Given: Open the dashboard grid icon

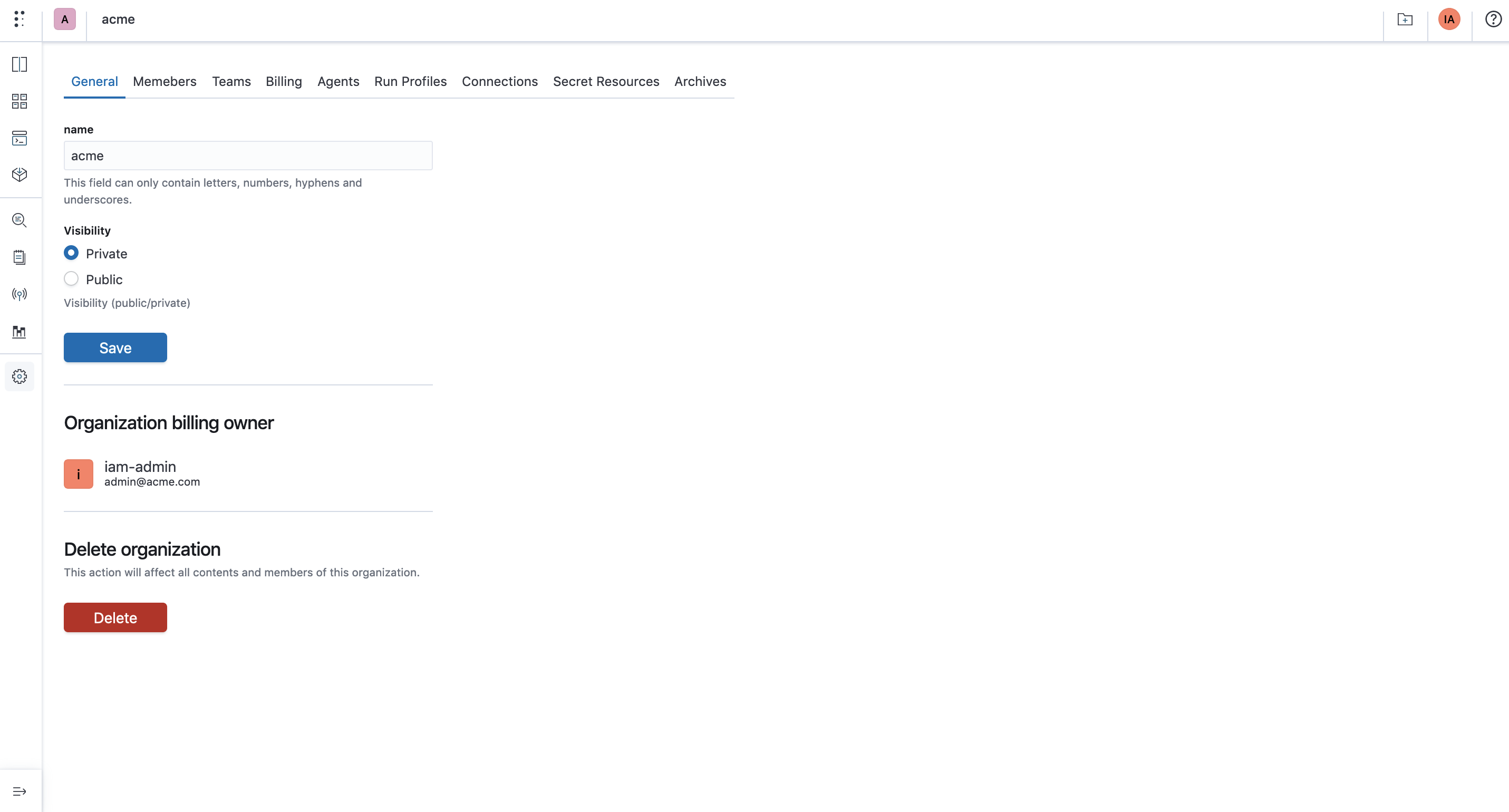Looking at the screenshot, I should 20,101.
